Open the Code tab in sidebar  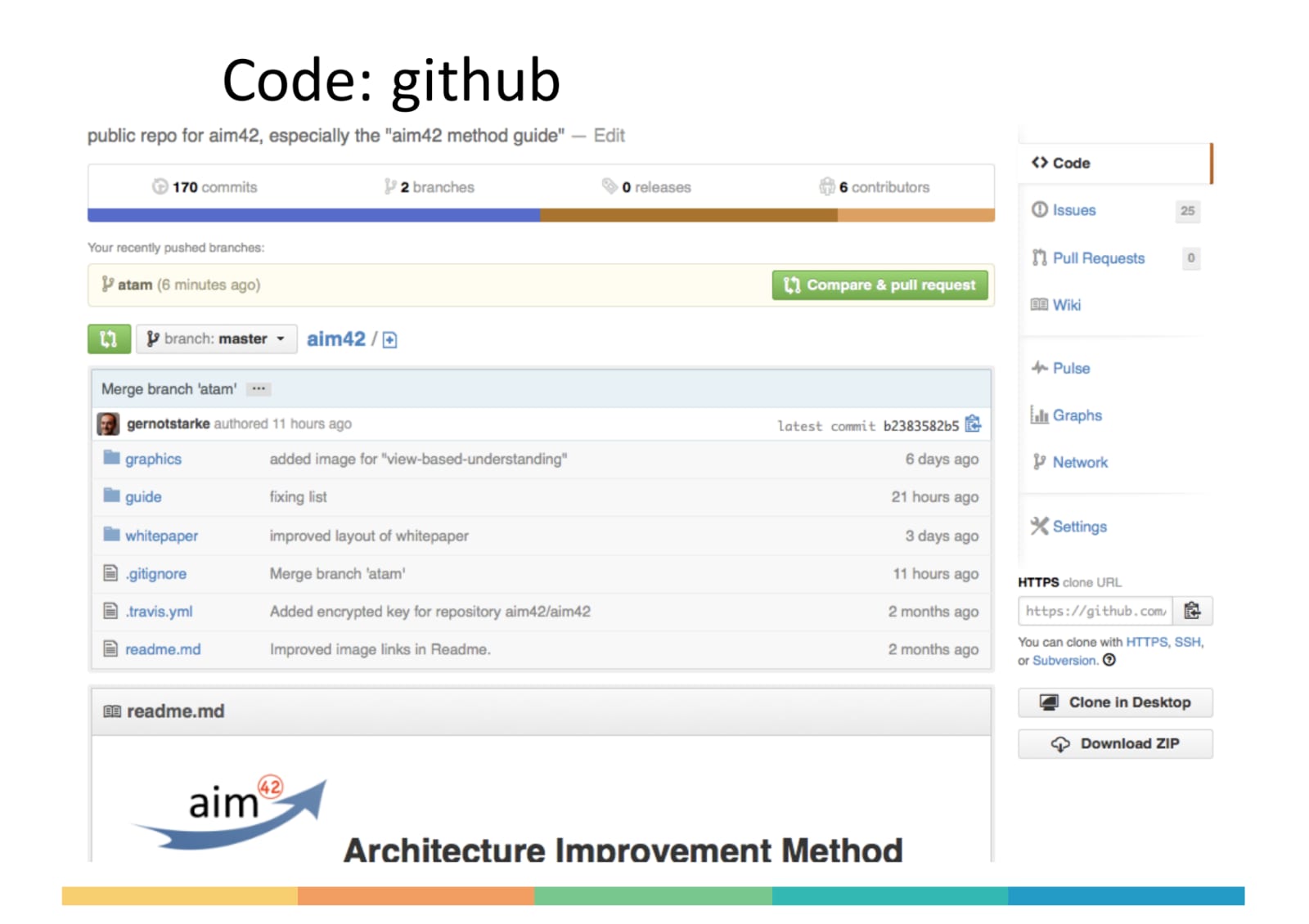(x=1115, y=163)
